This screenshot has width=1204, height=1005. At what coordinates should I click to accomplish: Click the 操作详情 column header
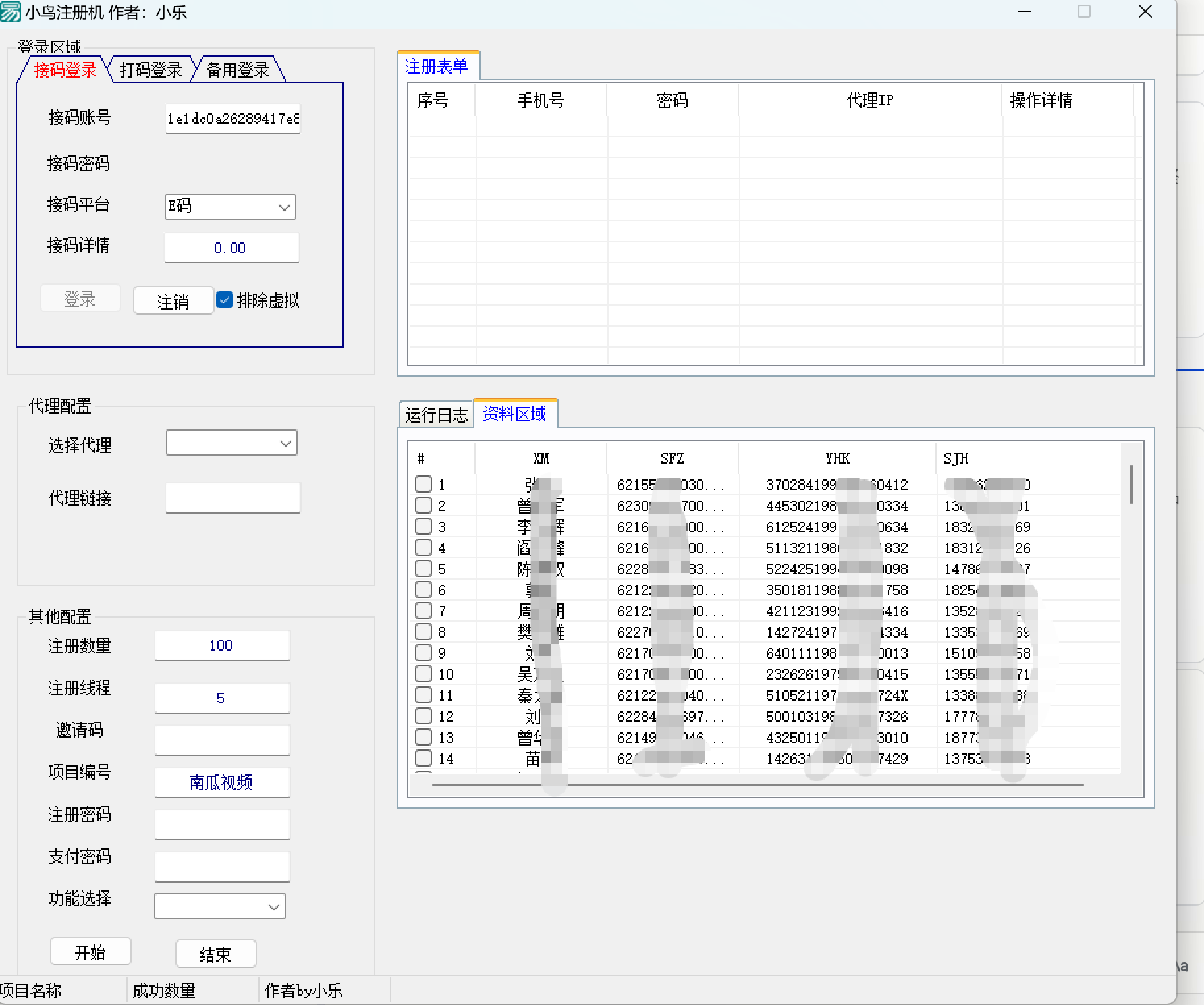click(x=1068, y=101)
